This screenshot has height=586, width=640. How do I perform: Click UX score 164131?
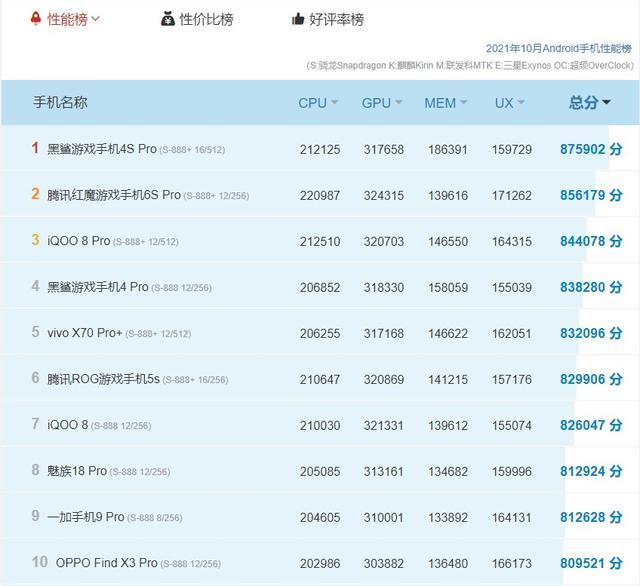(x=512, y=517)
